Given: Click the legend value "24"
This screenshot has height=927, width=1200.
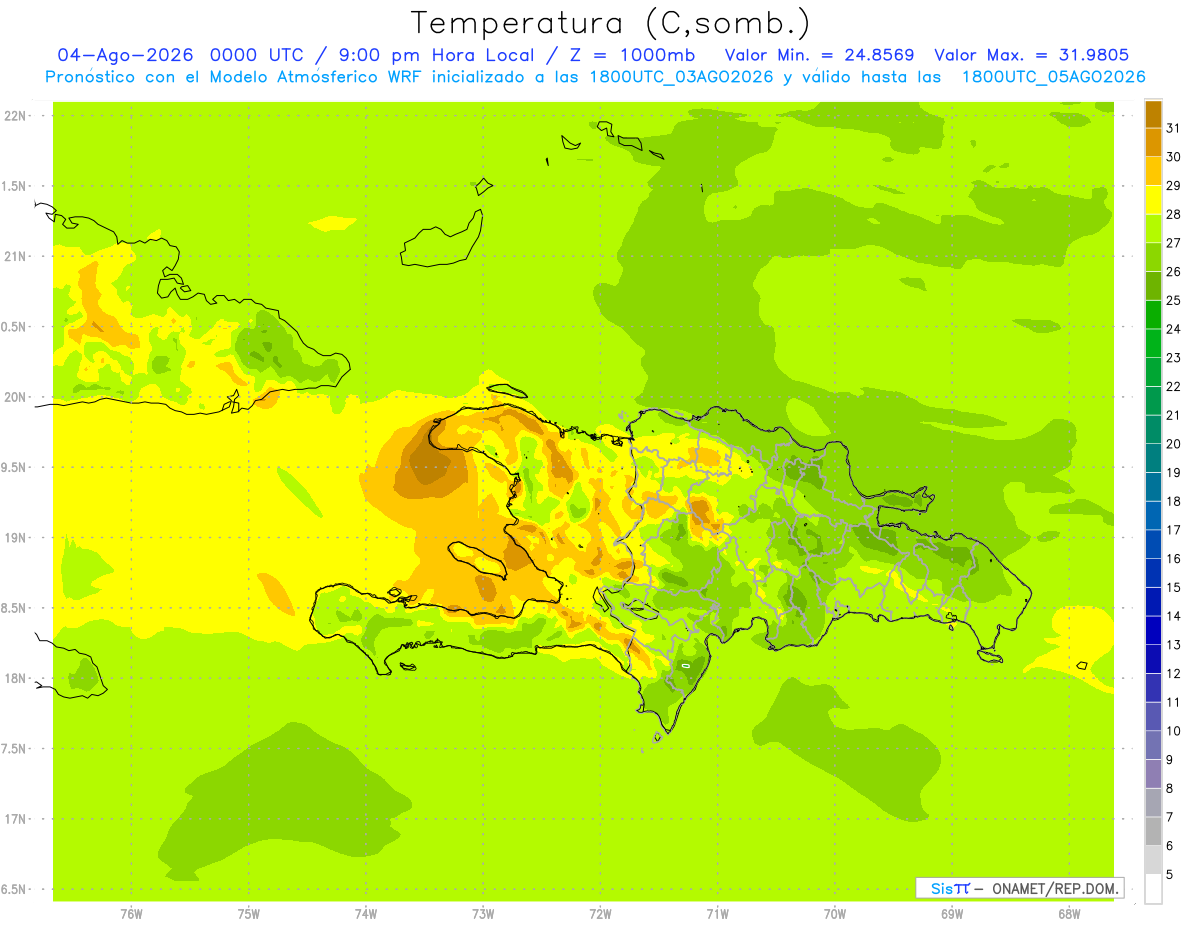Looking at the screenshot, I should point(1174,328).
